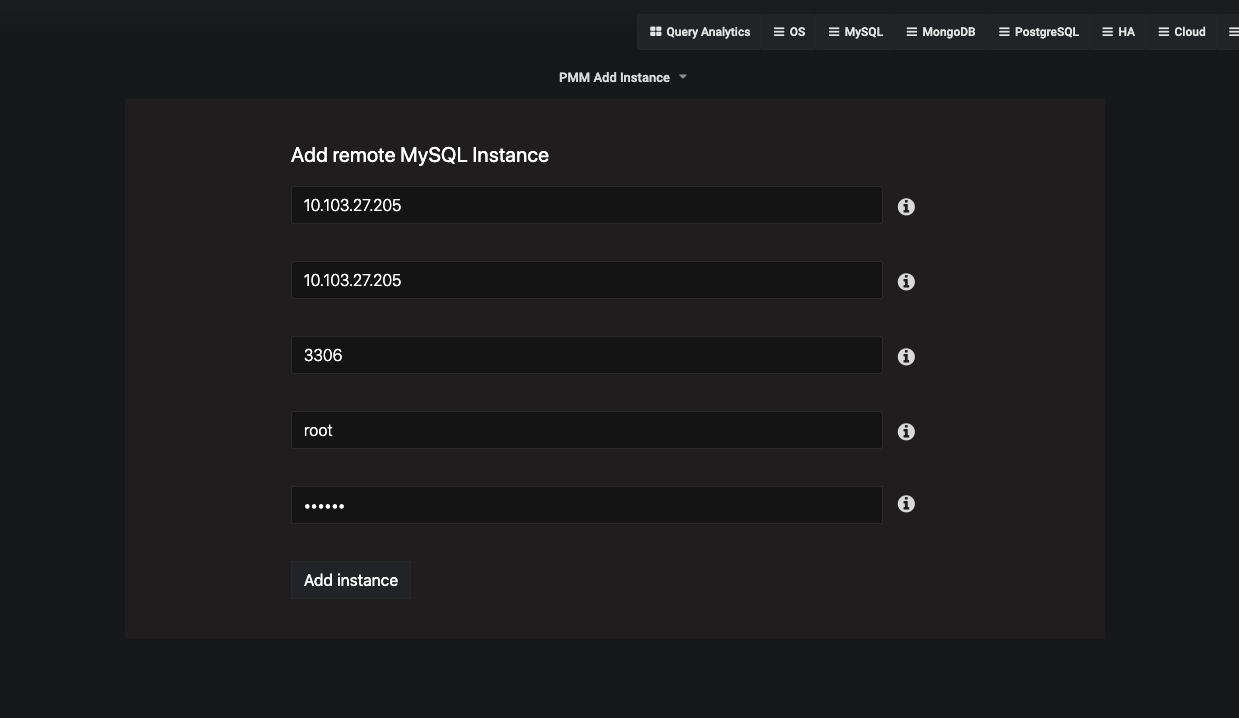Open the MongoDB menu
This screenshot has height=718, width=1239.
tap(940, 32)
